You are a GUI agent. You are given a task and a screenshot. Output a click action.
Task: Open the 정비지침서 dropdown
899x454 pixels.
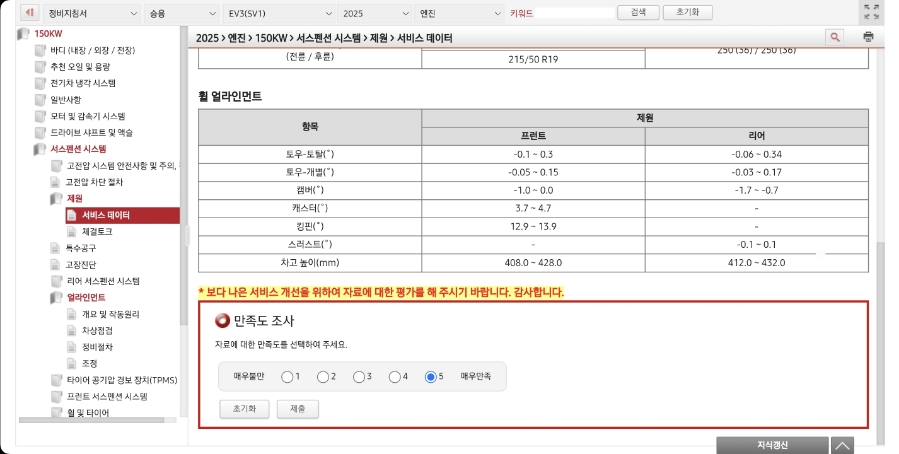click(x=91, y=13)
